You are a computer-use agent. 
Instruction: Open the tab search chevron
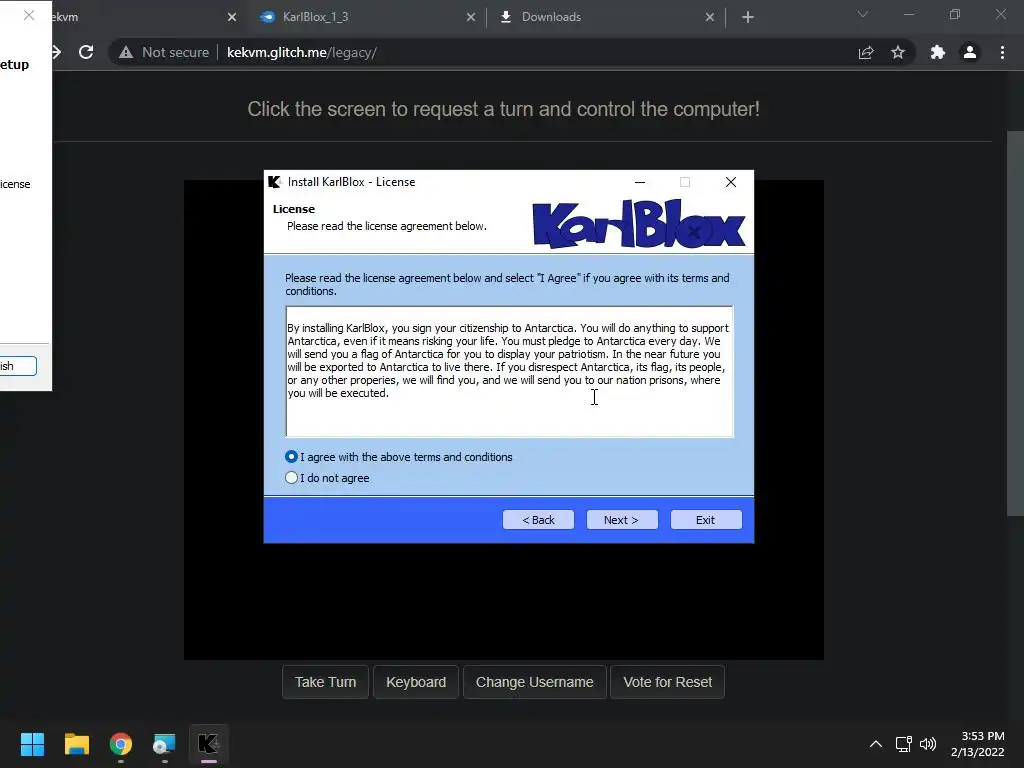[863, 14]
